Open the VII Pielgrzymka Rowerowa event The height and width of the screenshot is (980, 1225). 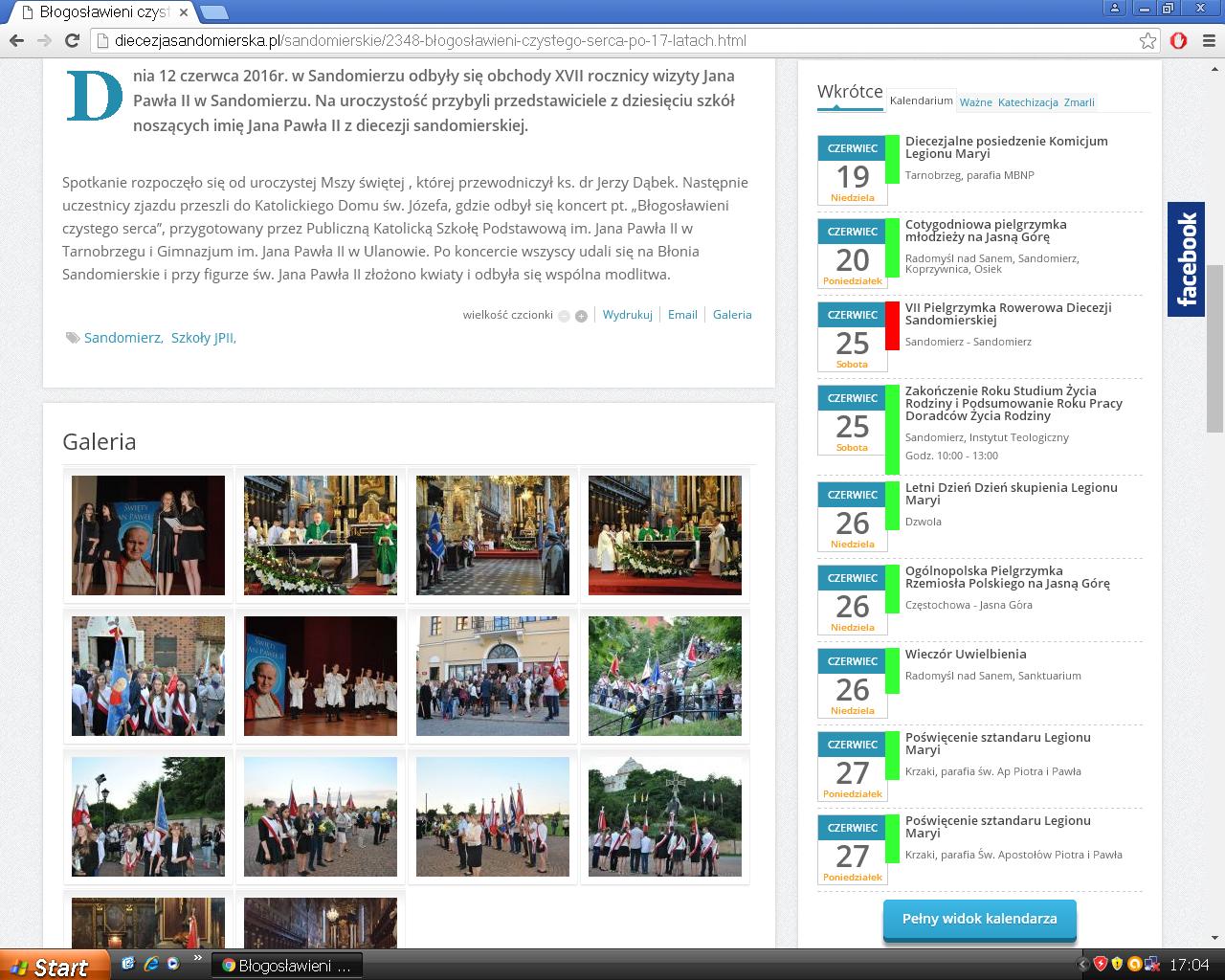(x=1008, y=314)
